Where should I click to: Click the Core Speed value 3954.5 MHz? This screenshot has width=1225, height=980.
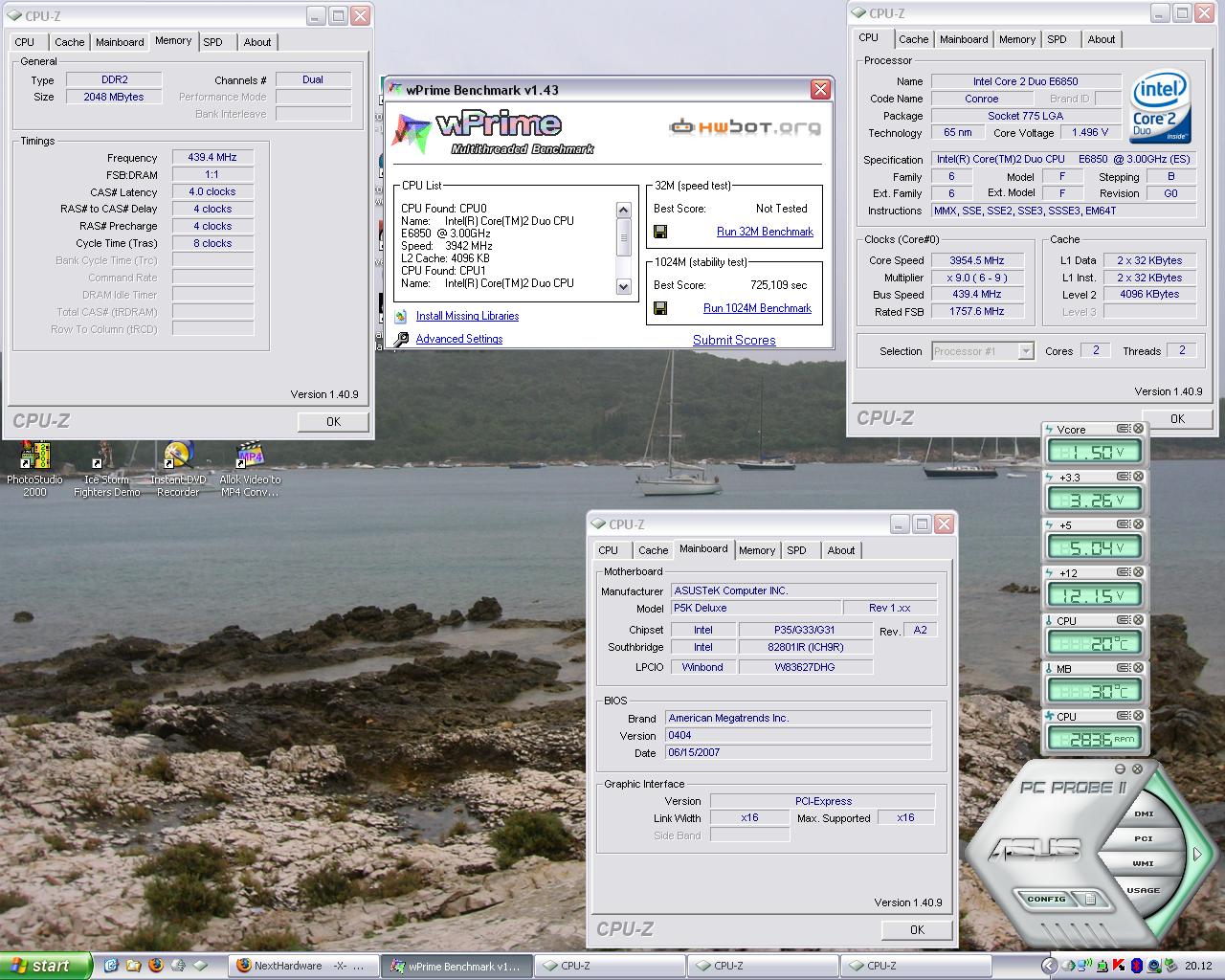pyautogui.click(x=977, y=260)
